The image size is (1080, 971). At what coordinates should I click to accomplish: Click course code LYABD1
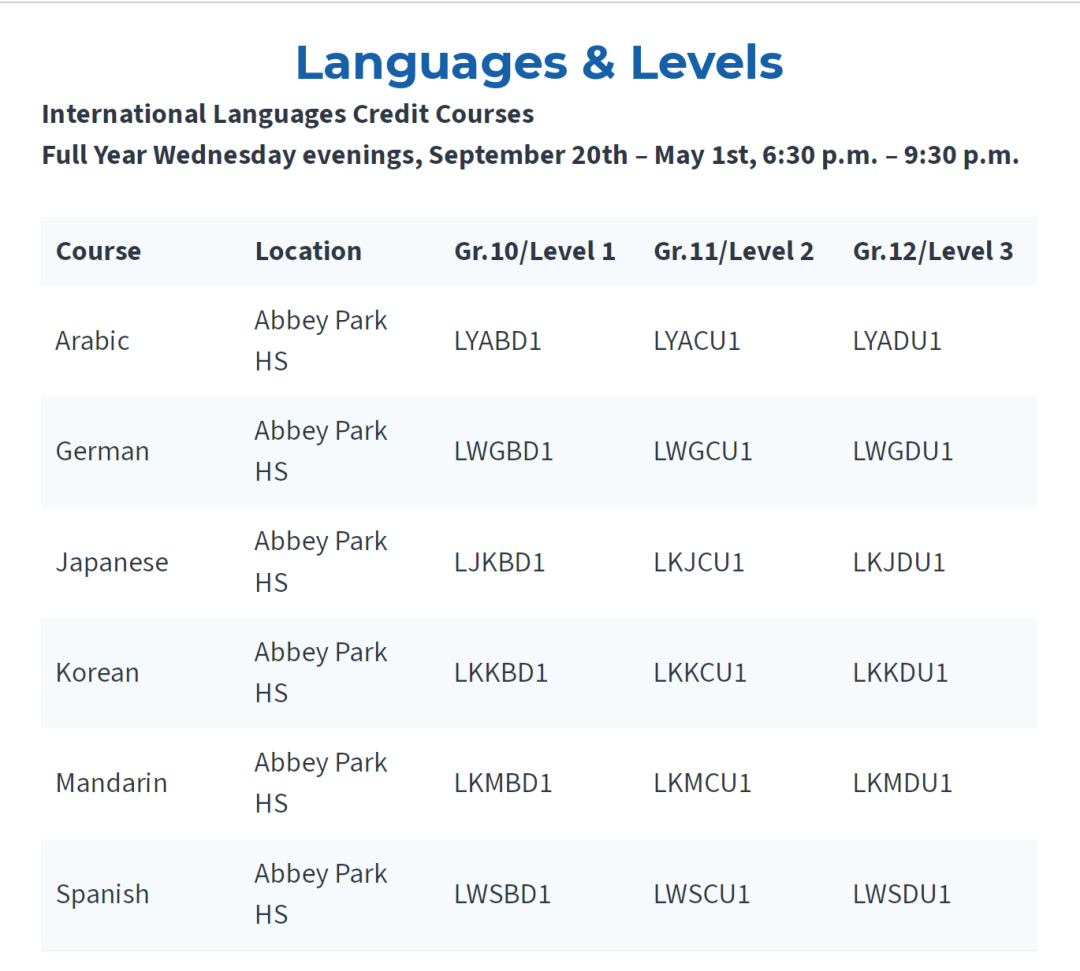[497, 341]
